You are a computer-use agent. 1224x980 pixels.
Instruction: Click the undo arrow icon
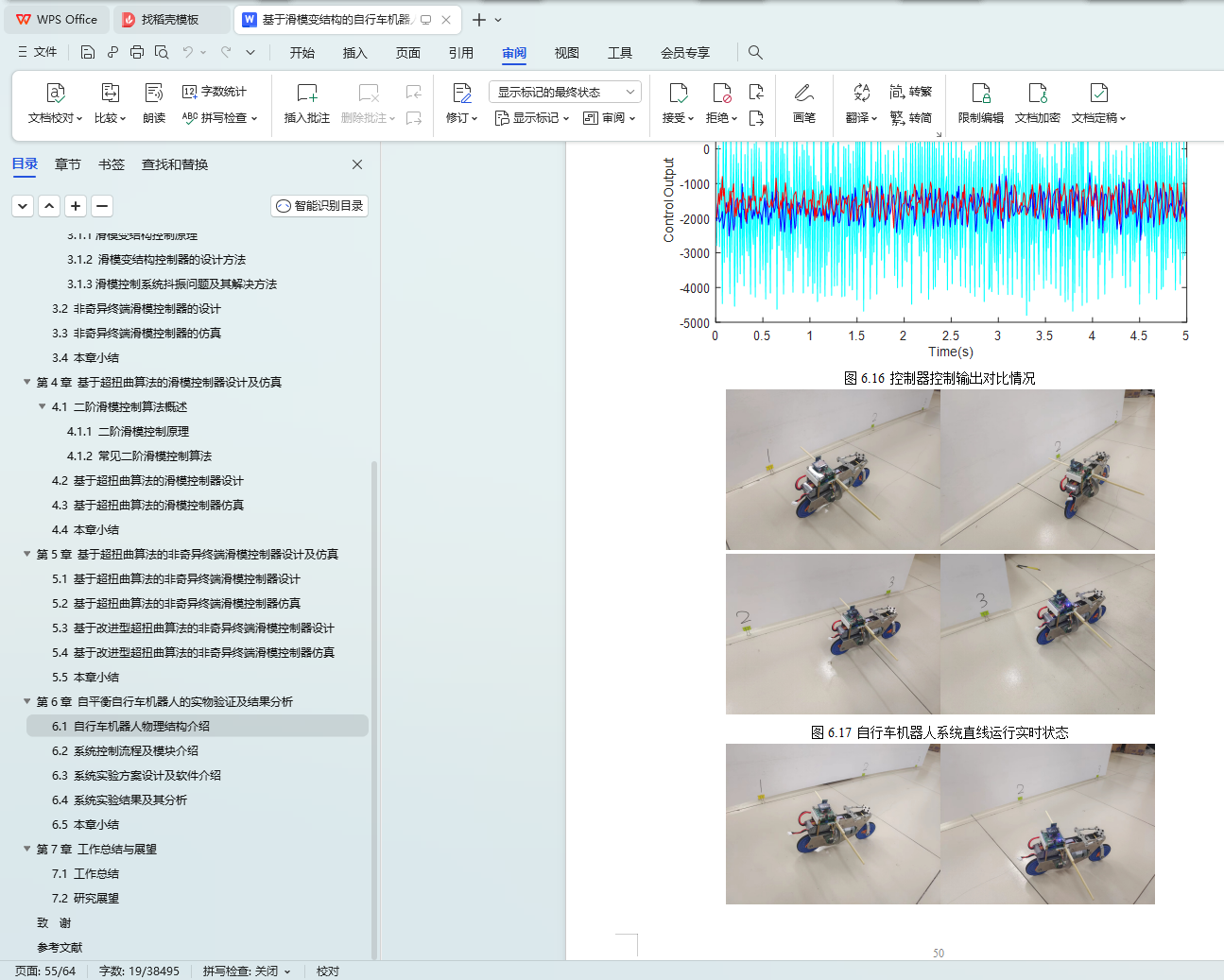pos(188,52)
